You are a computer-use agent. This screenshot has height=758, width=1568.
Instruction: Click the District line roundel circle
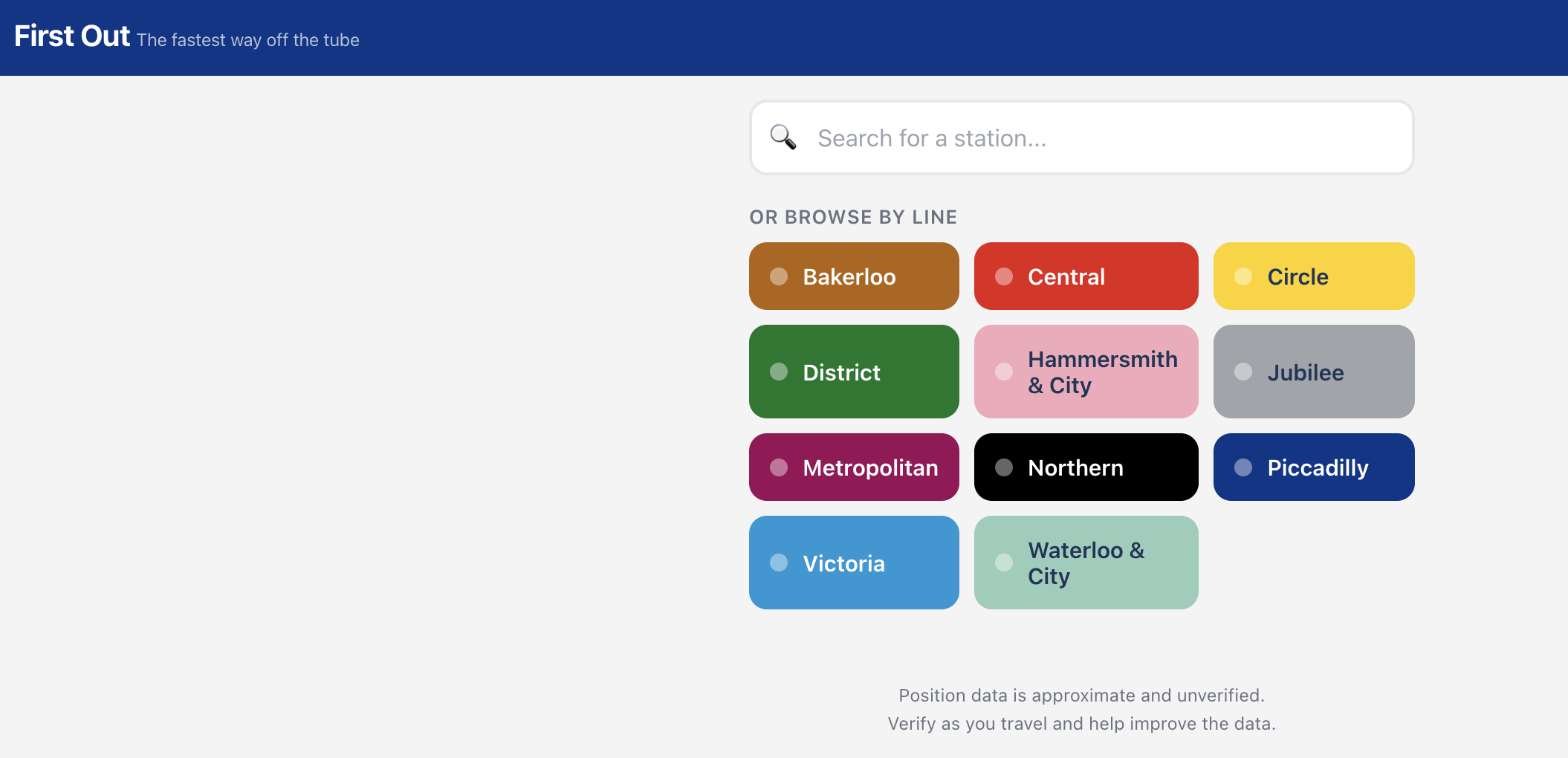(779, 372)
